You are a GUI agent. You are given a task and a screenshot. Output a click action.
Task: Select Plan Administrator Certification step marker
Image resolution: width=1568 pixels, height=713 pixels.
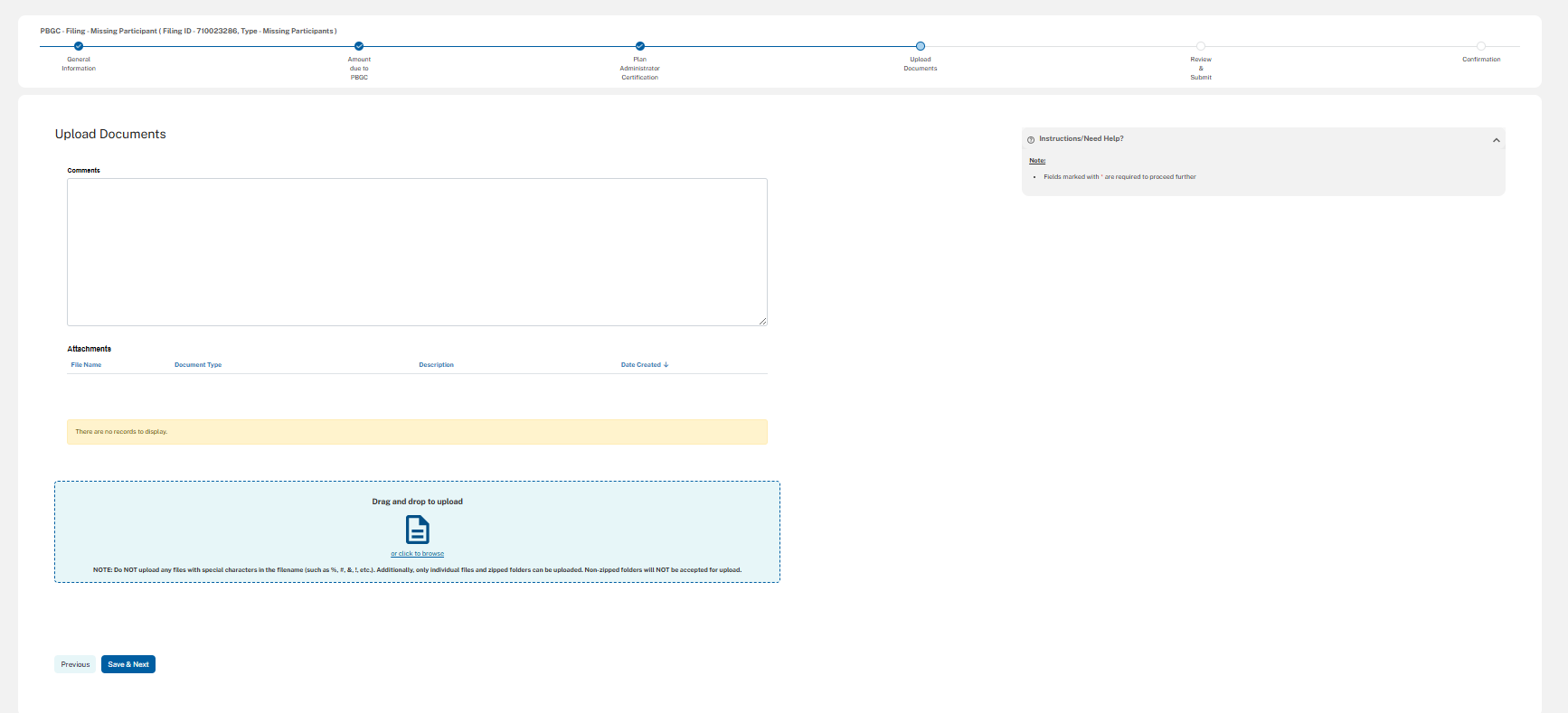640,46
